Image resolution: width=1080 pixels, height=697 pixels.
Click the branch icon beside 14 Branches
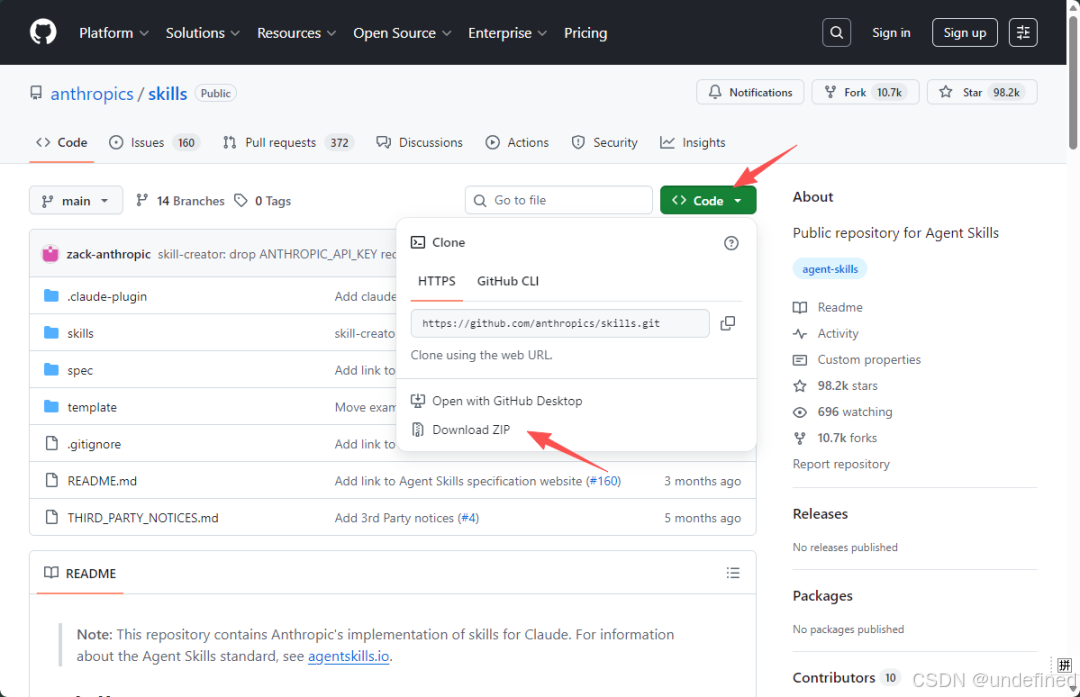pyautogui.click(x=142, y=200)
